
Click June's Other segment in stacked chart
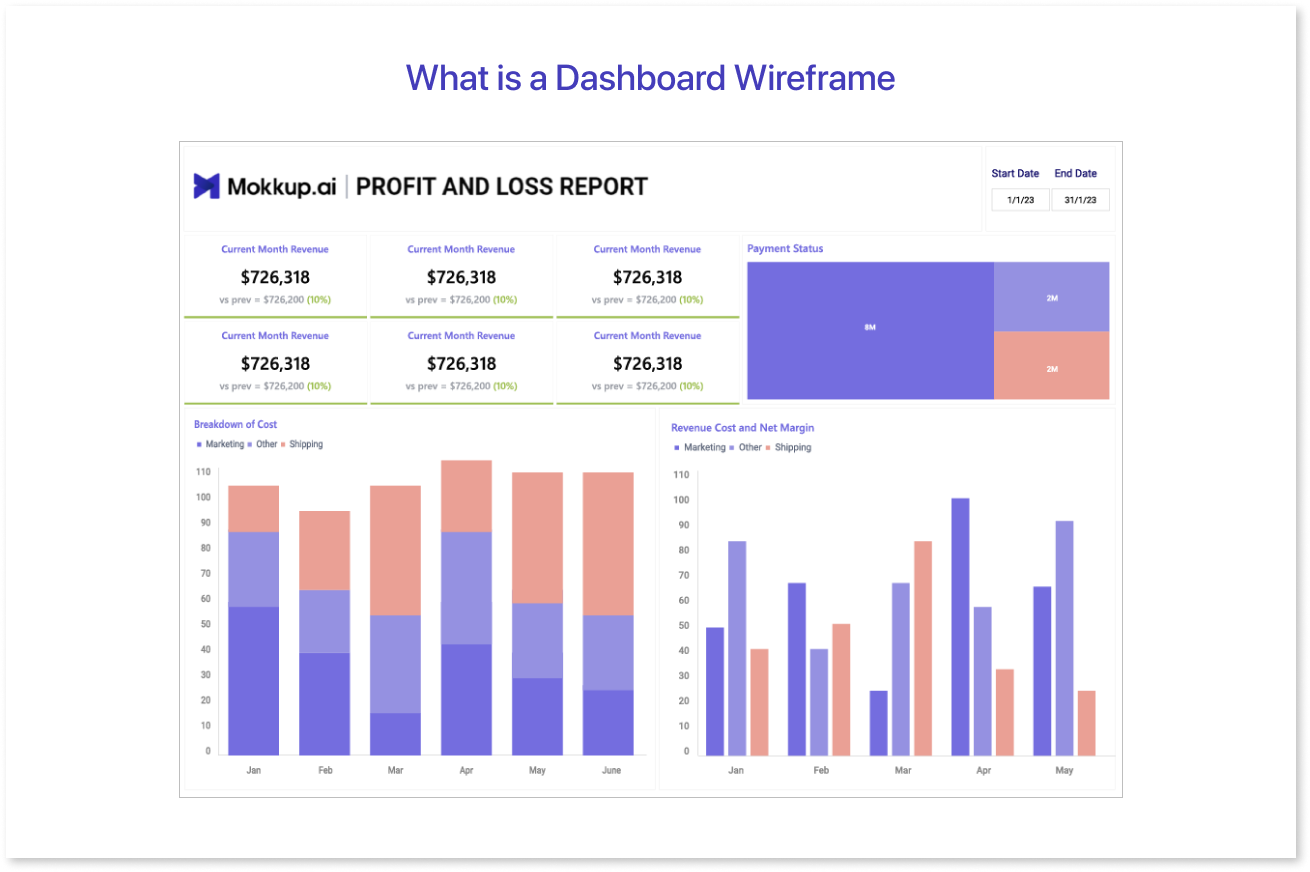pos(608,652)
